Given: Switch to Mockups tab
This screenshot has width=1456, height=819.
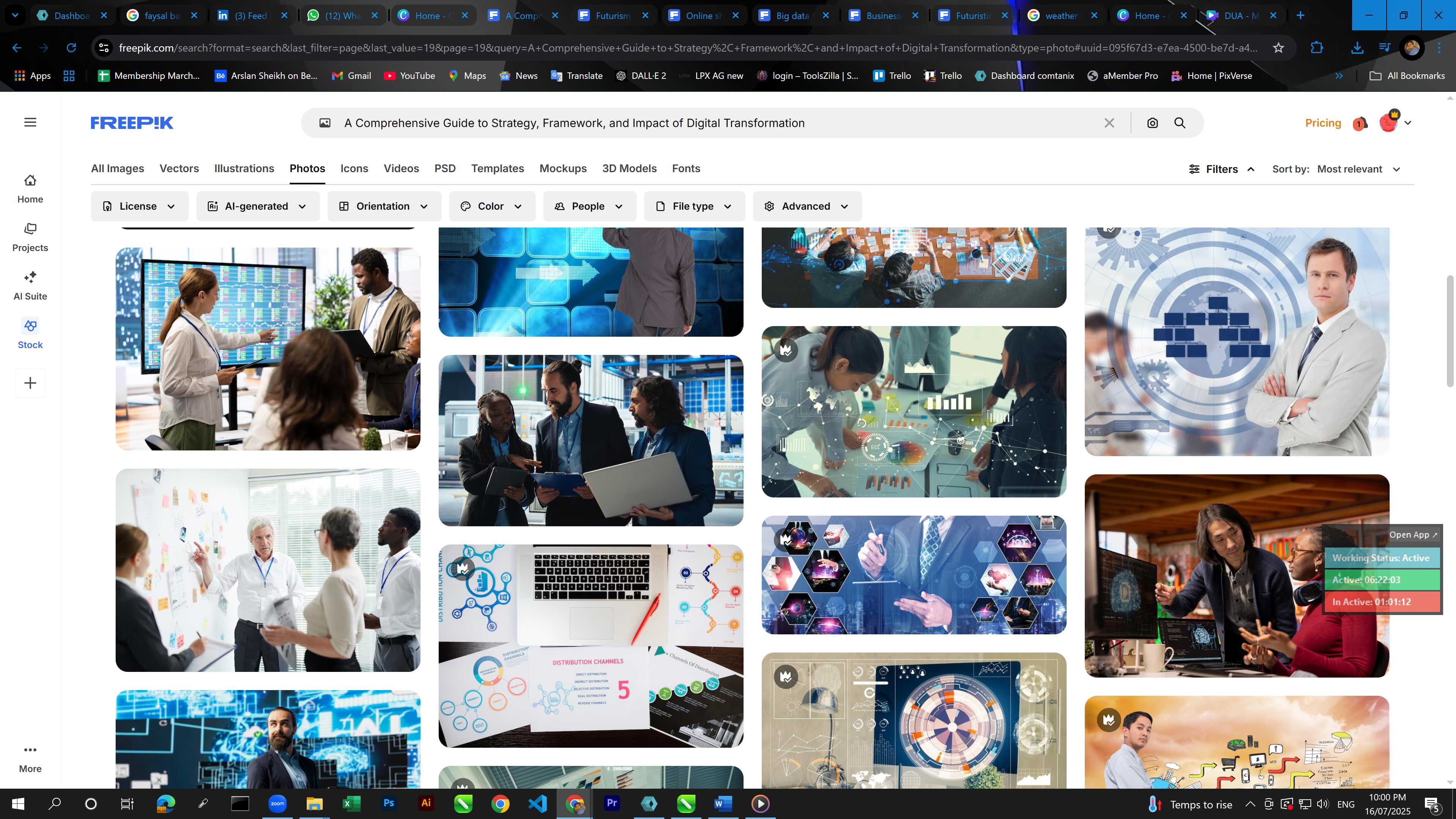Looking at the screenshot, I should [563, 168].
